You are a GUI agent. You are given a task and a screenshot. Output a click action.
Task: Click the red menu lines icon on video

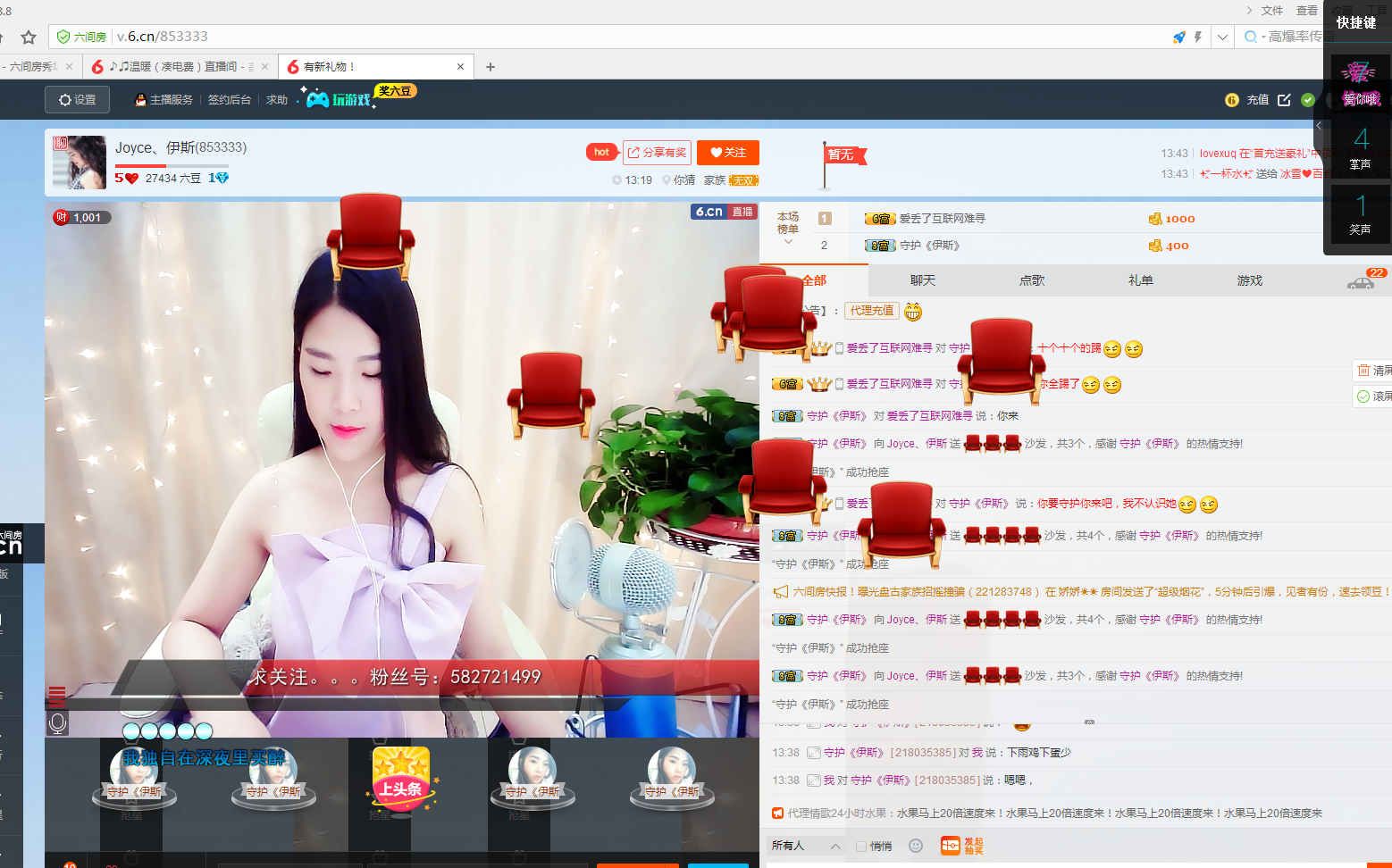pos(57,695)
